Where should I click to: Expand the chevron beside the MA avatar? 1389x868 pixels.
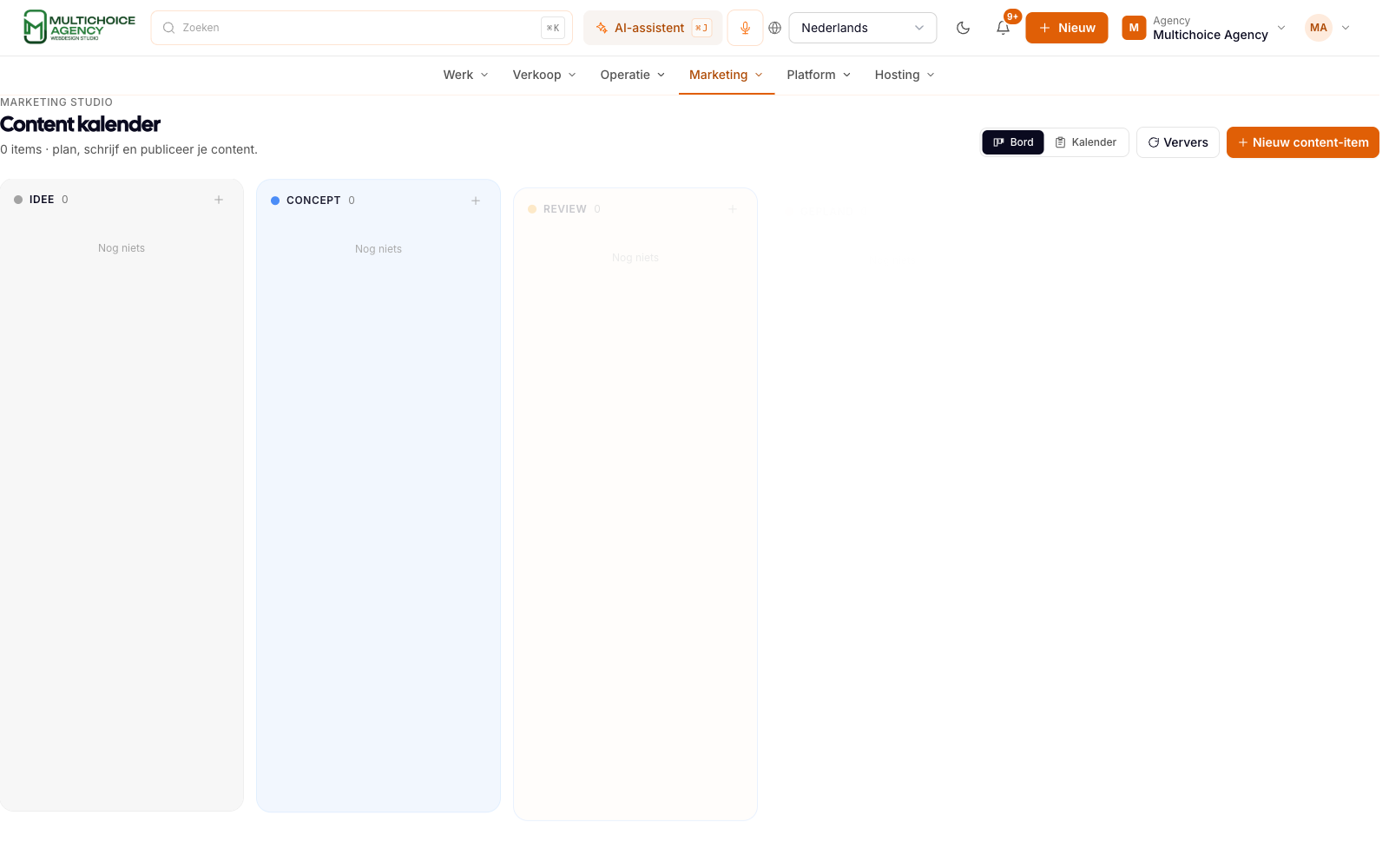tap(1346, 28)
